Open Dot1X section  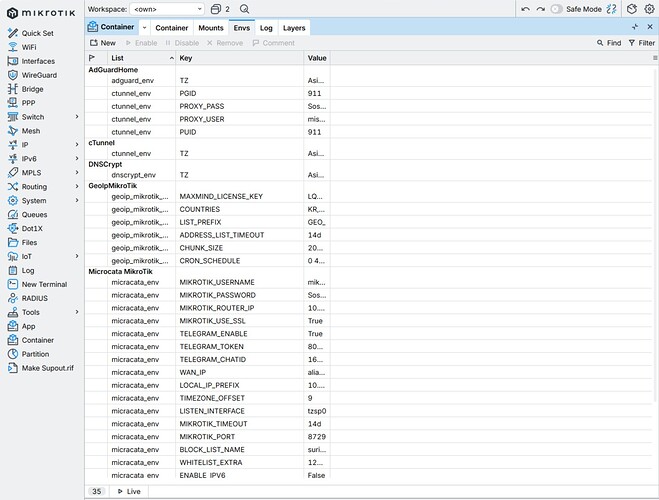click(x=32, y=229)
